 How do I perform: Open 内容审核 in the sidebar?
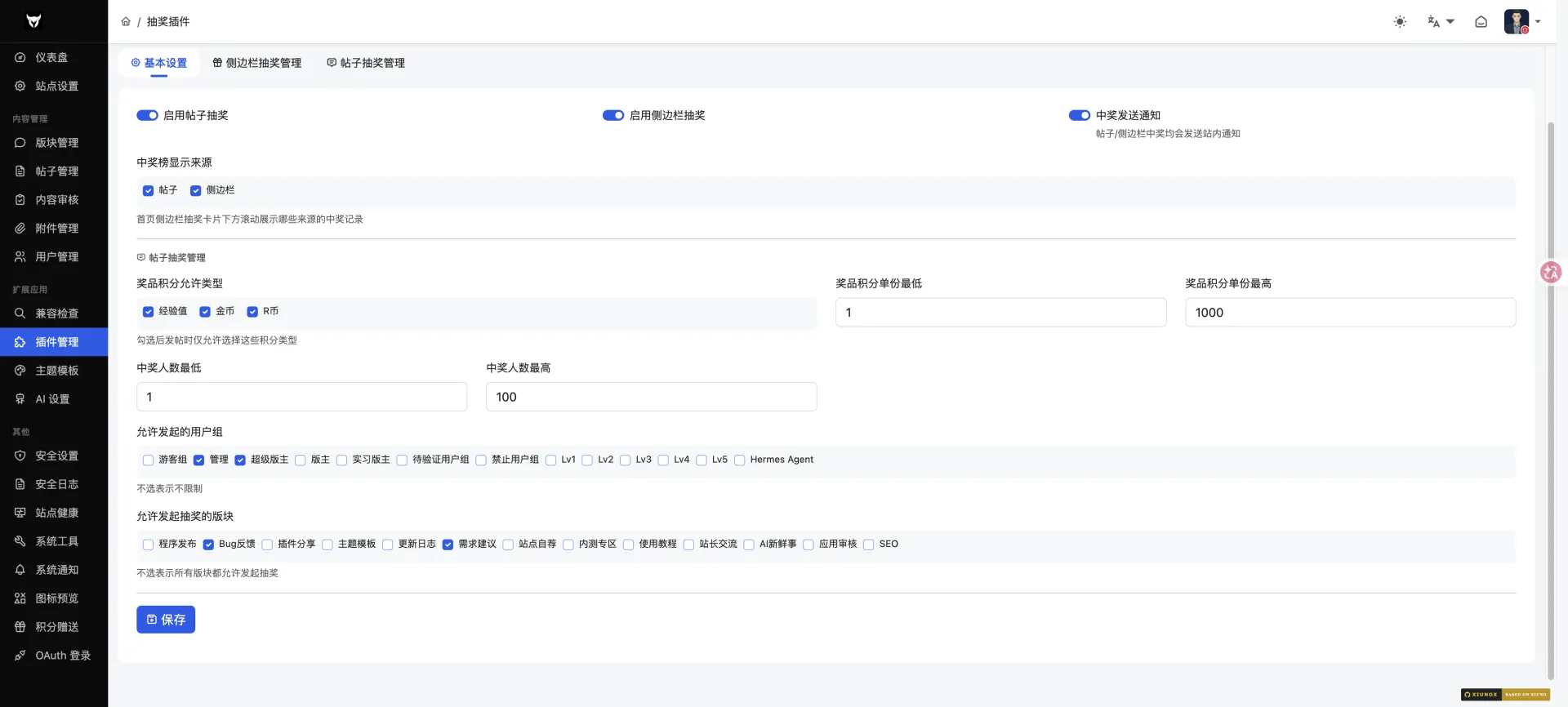tap(54, 200)
